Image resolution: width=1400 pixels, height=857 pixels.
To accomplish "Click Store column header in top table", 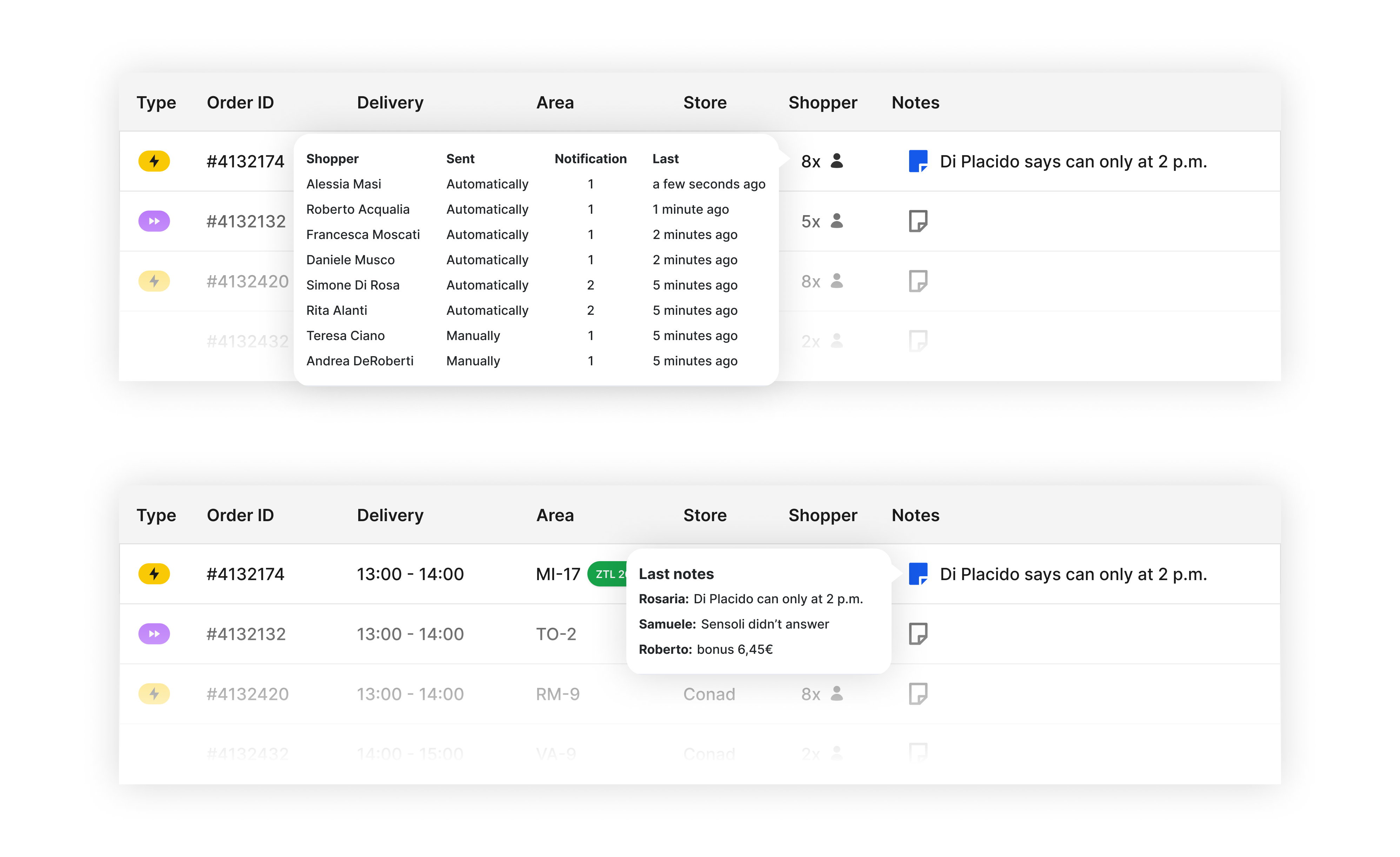I will [x=705, y=103].
